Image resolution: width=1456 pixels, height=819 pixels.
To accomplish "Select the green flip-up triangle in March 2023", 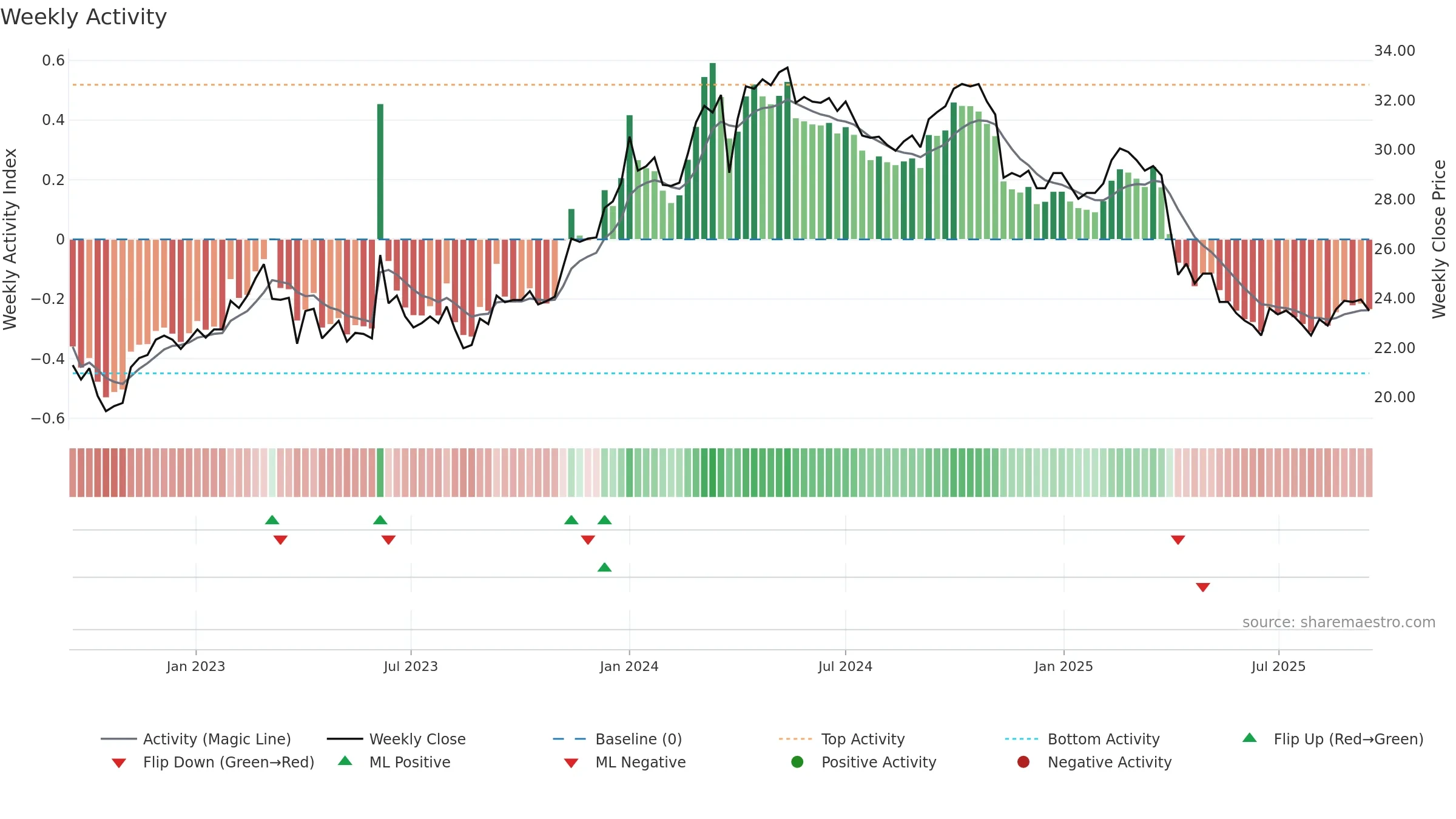I will (x=272, y=520).
